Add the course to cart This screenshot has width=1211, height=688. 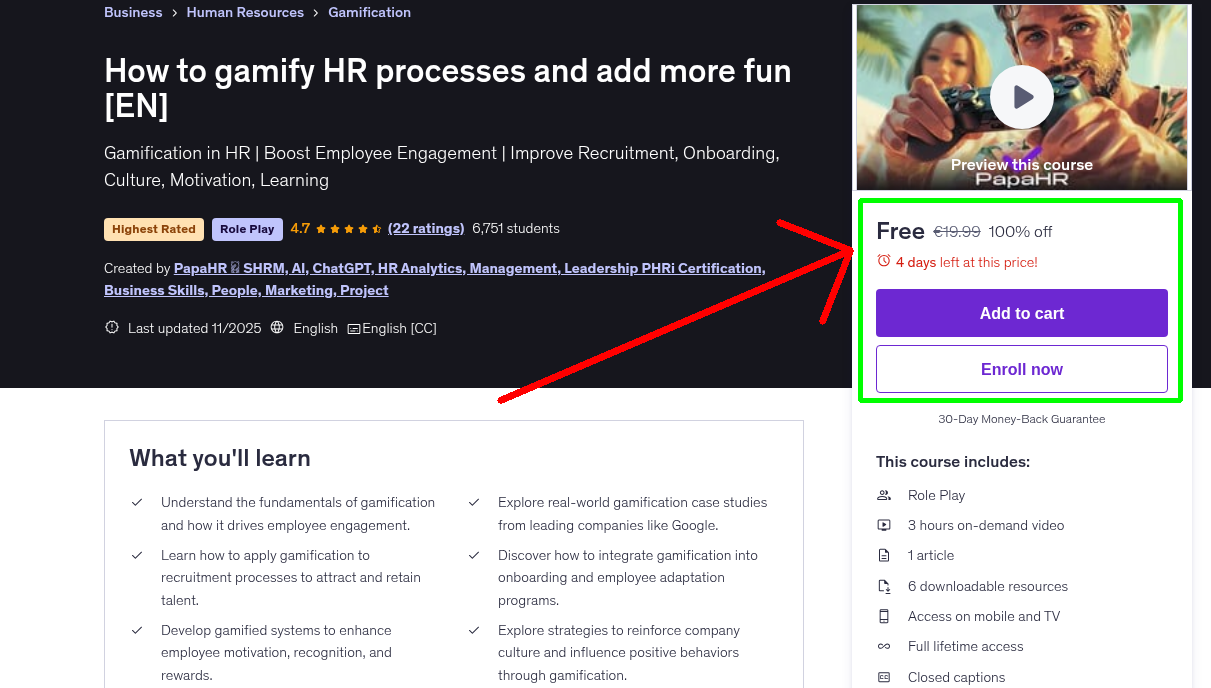[1021, 312]
